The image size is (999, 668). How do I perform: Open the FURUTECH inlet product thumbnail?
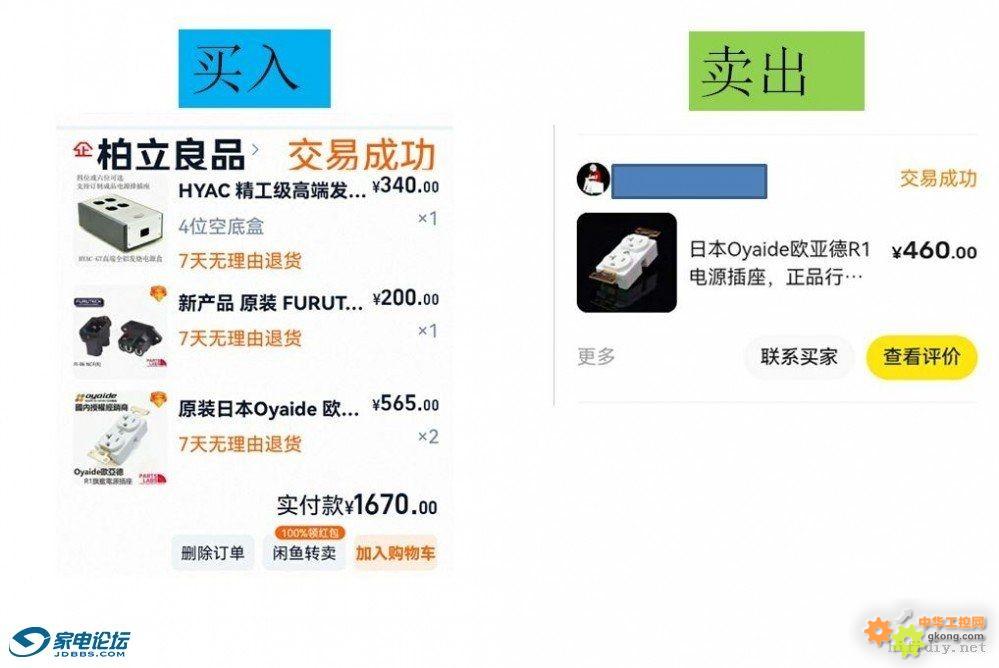[120, 328]
